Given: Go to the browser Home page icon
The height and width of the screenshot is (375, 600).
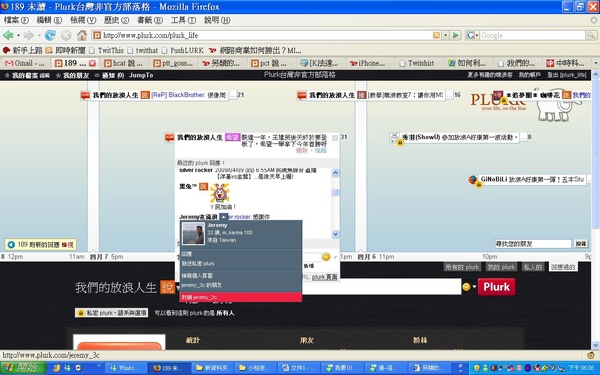Looking at the screenshot, I should (82, 35).
